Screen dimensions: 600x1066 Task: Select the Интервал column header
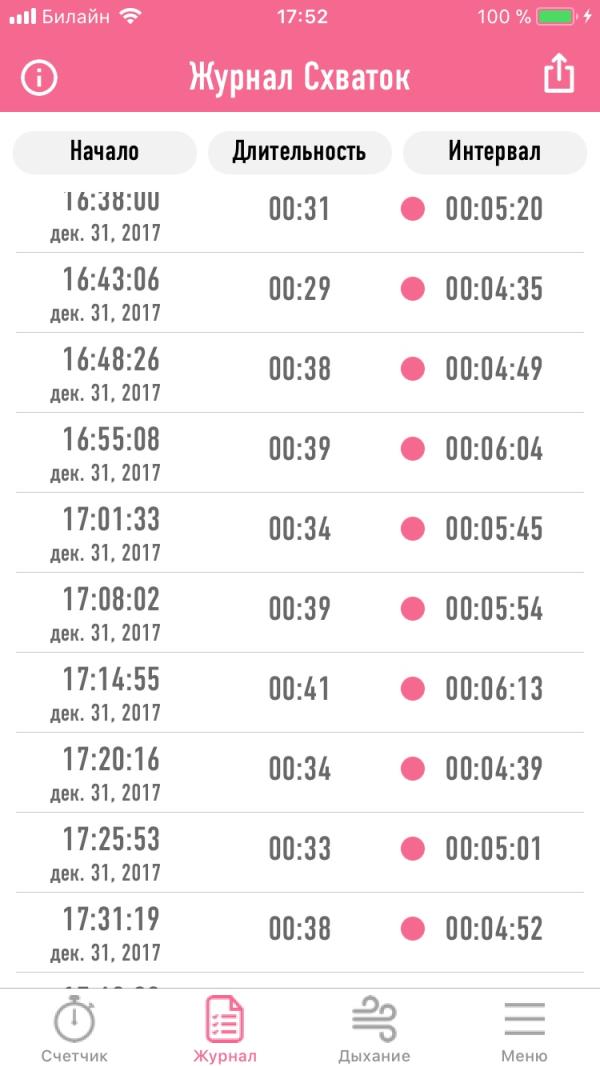click(x=495, y=152)
